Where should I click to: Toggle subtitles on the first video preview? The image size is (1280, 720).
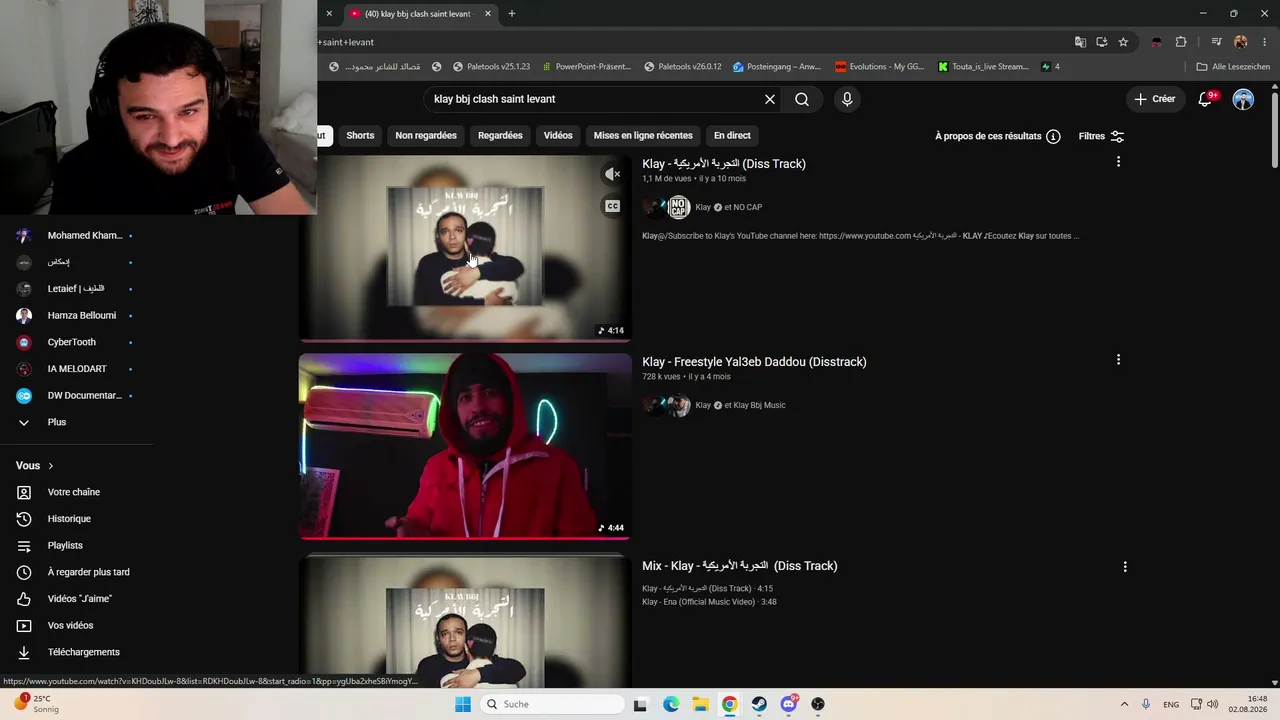(x=613, y=206)
